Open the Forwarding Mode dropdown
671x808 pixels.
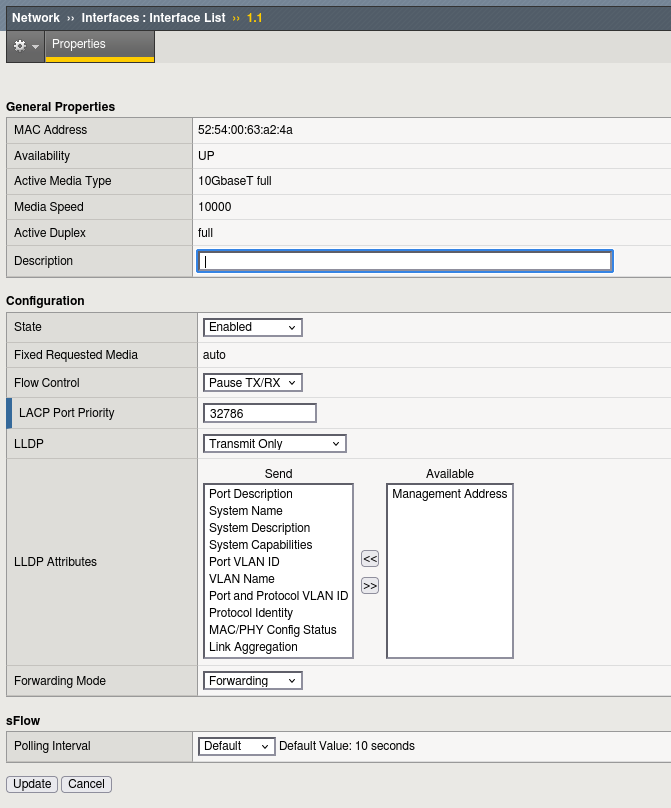251,680
